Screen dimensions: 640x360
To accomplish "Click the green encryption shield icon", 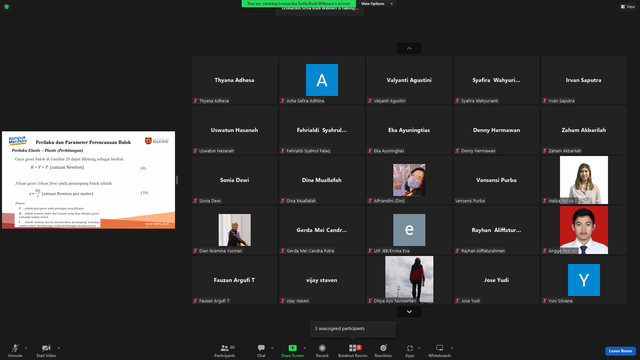I will (7, 7).
